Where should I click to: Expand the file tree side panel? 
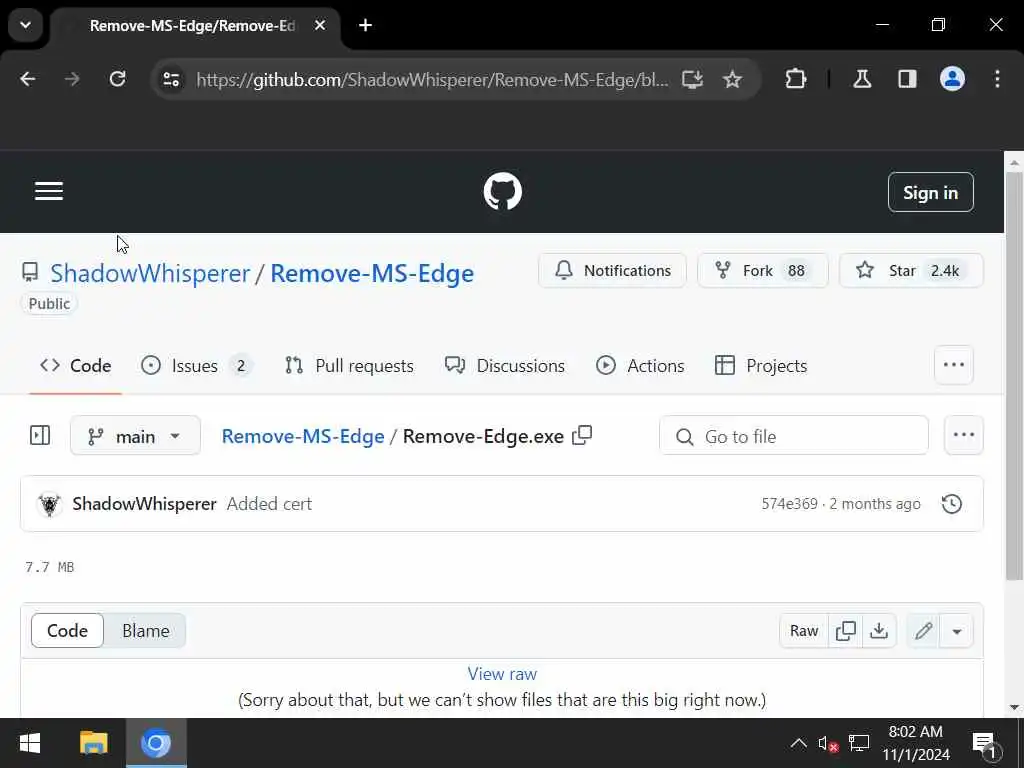click(x=40, y=436)
